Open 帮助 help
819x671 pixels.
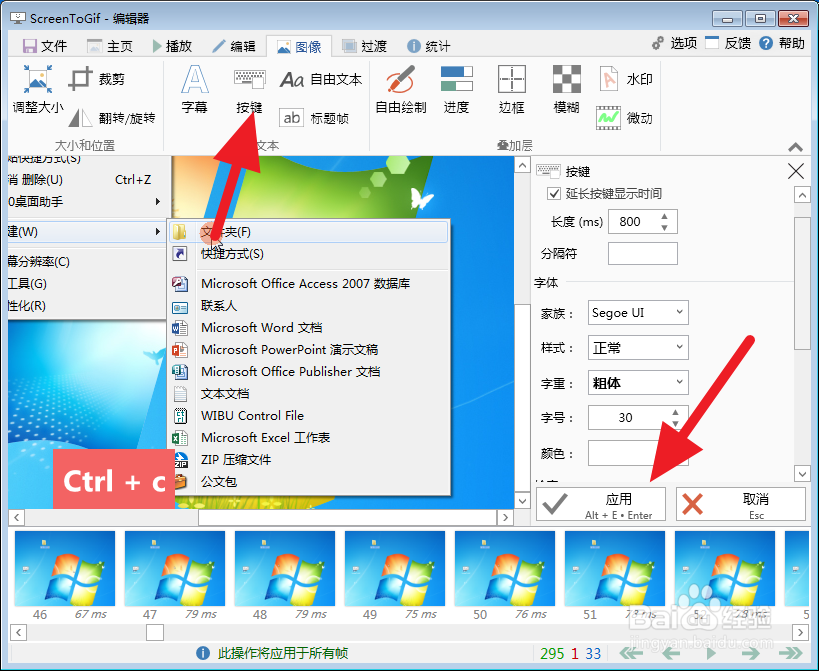pos(782,43)
